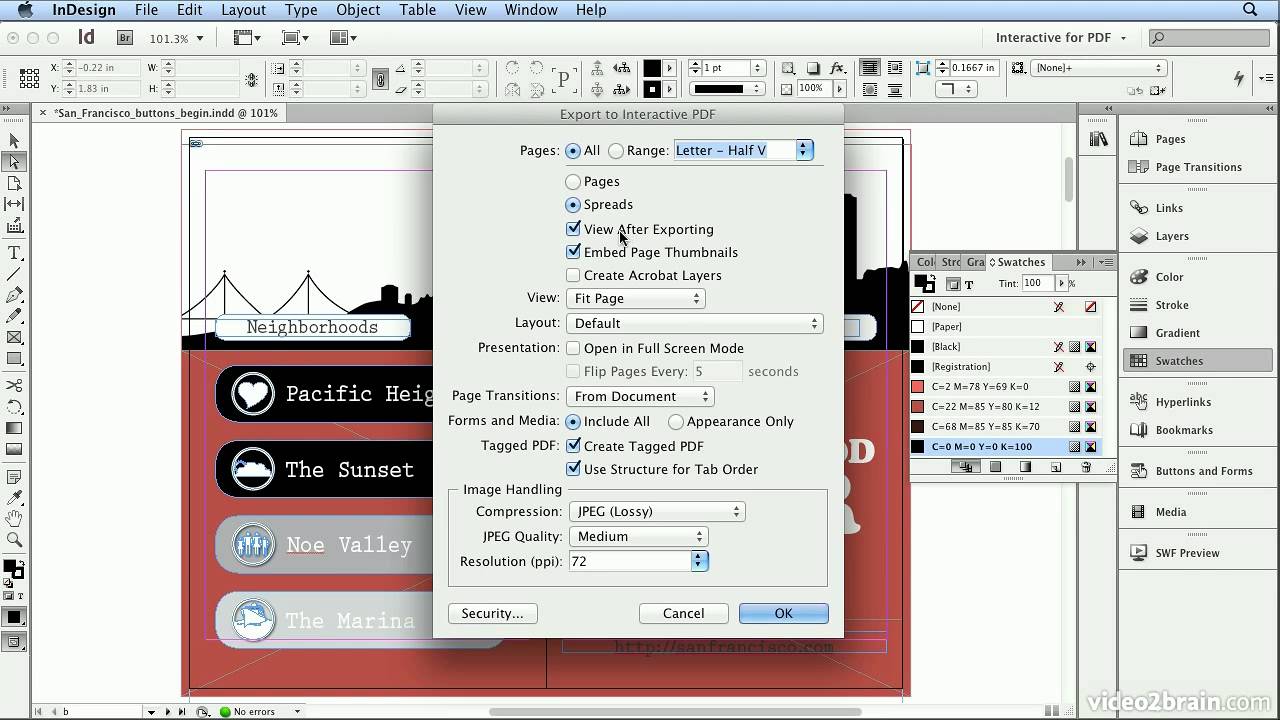Select the Range radio button
1280x720 pixels.
pos(616,151)
